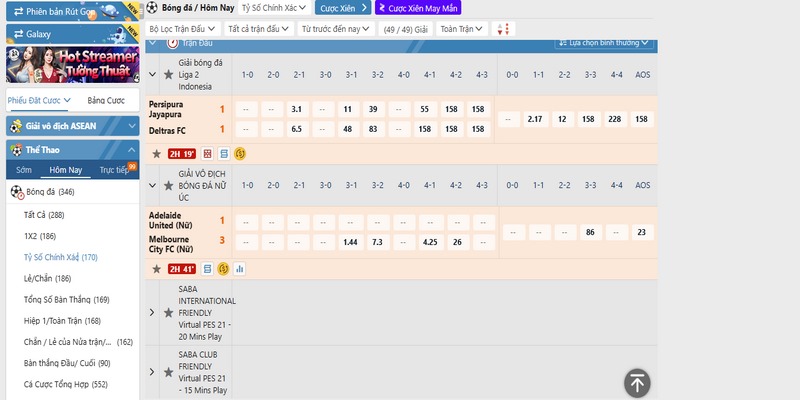Open scoreboard icon for Adelaide United match
The height and width of the screenshot is (400, 800).
click(x=207, y=269)
